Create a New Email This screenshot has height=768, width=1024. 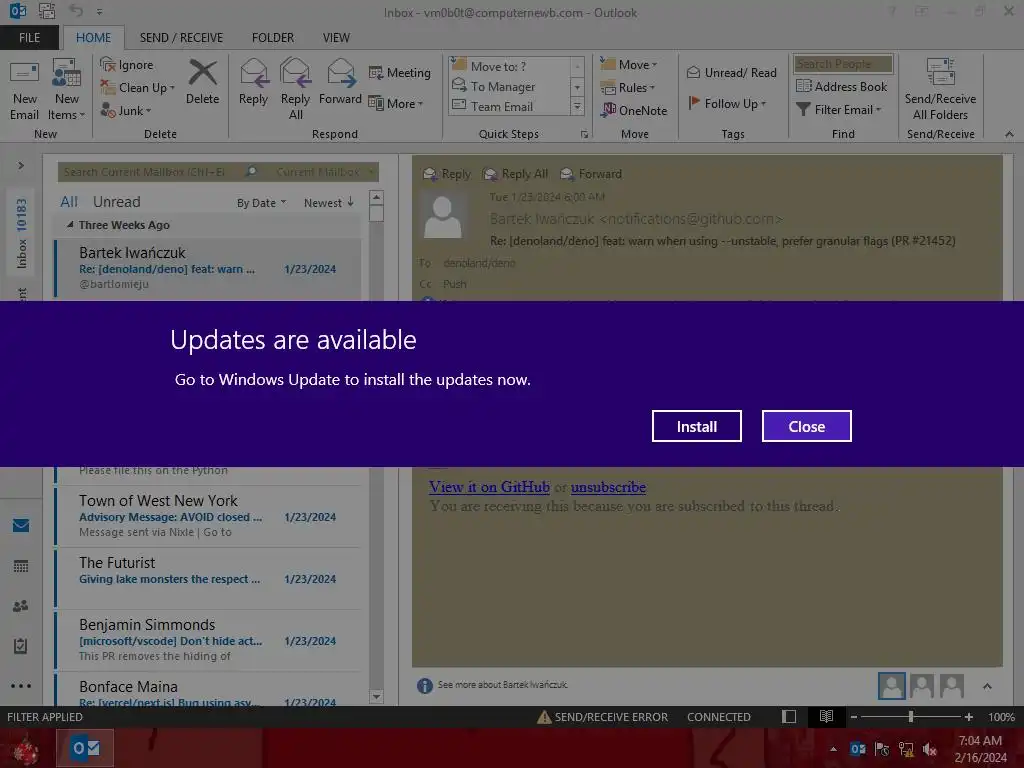pyautogui.click(x=24, y=90)
